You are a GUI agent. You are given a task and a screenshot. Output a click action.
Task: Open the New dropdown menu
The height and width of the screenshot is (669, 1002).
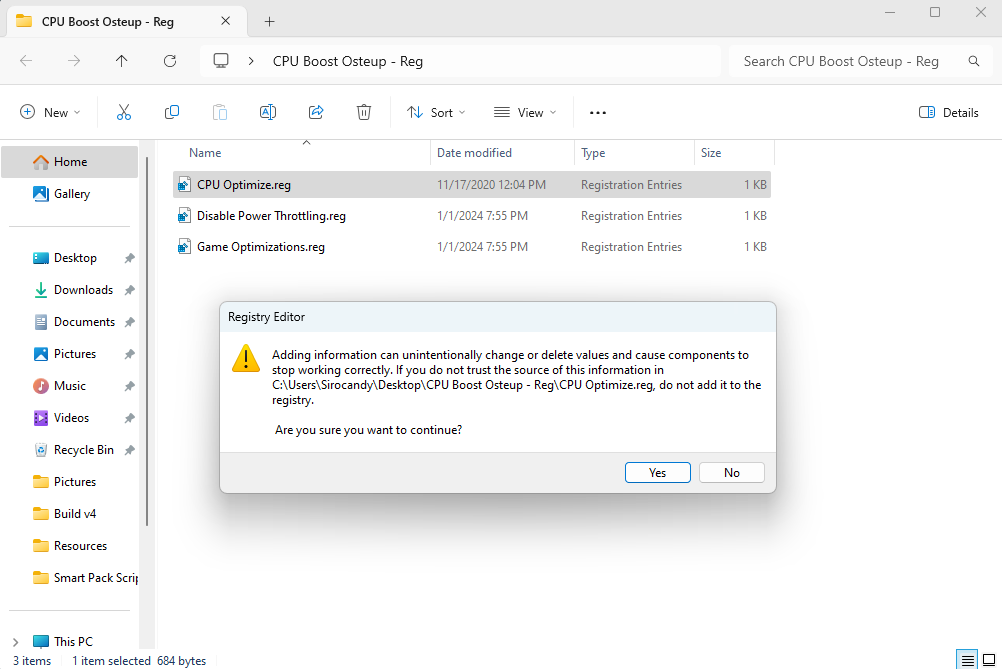pyautogui.click(x=51, y=113)
